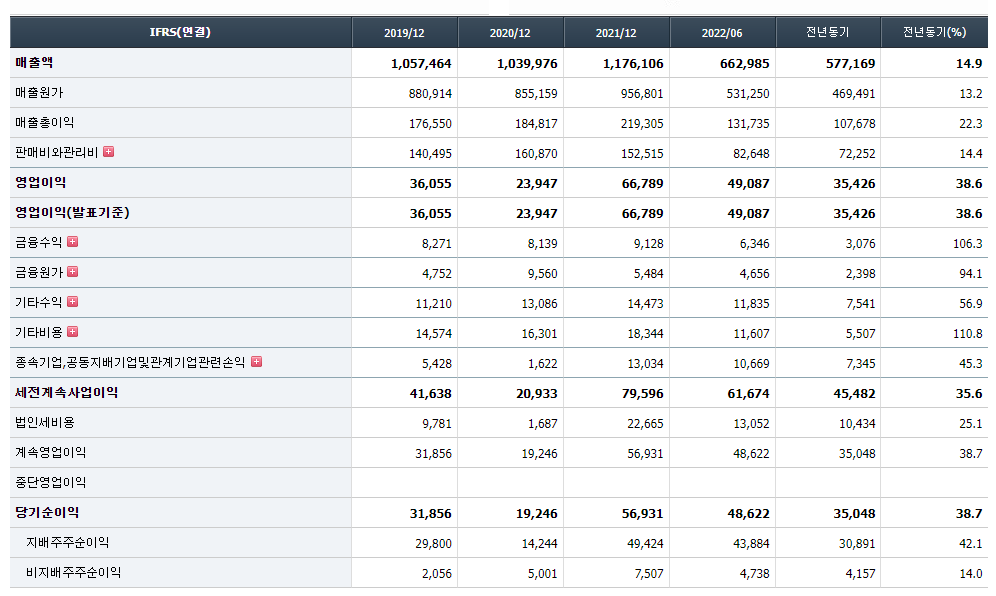Screen dimensions: 996x596
Task: Click the 1,176,106 revenue cell
Action: pyautogui.click(x=633, y=64)
